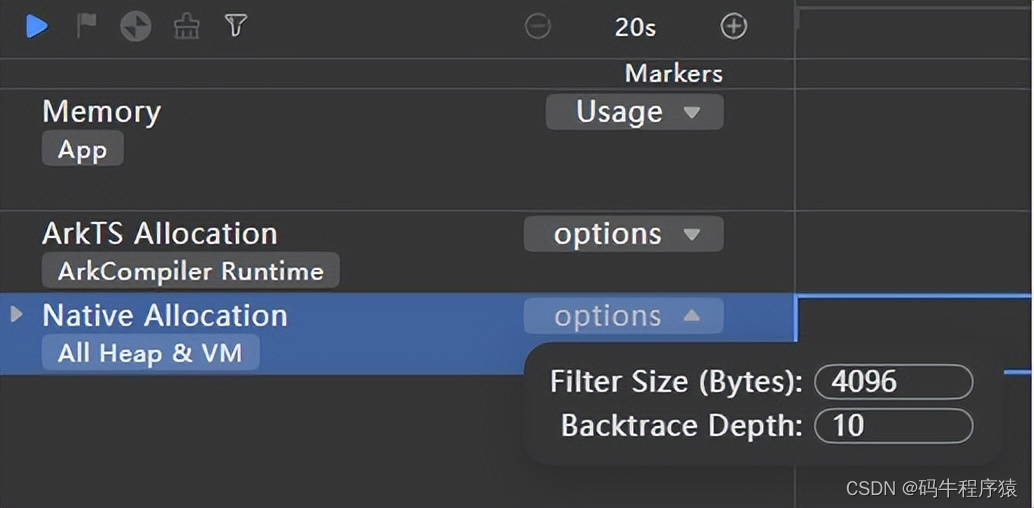Zoom in the timeline with plus icon
Screen dimensions: 1034x508
point(734,27)
